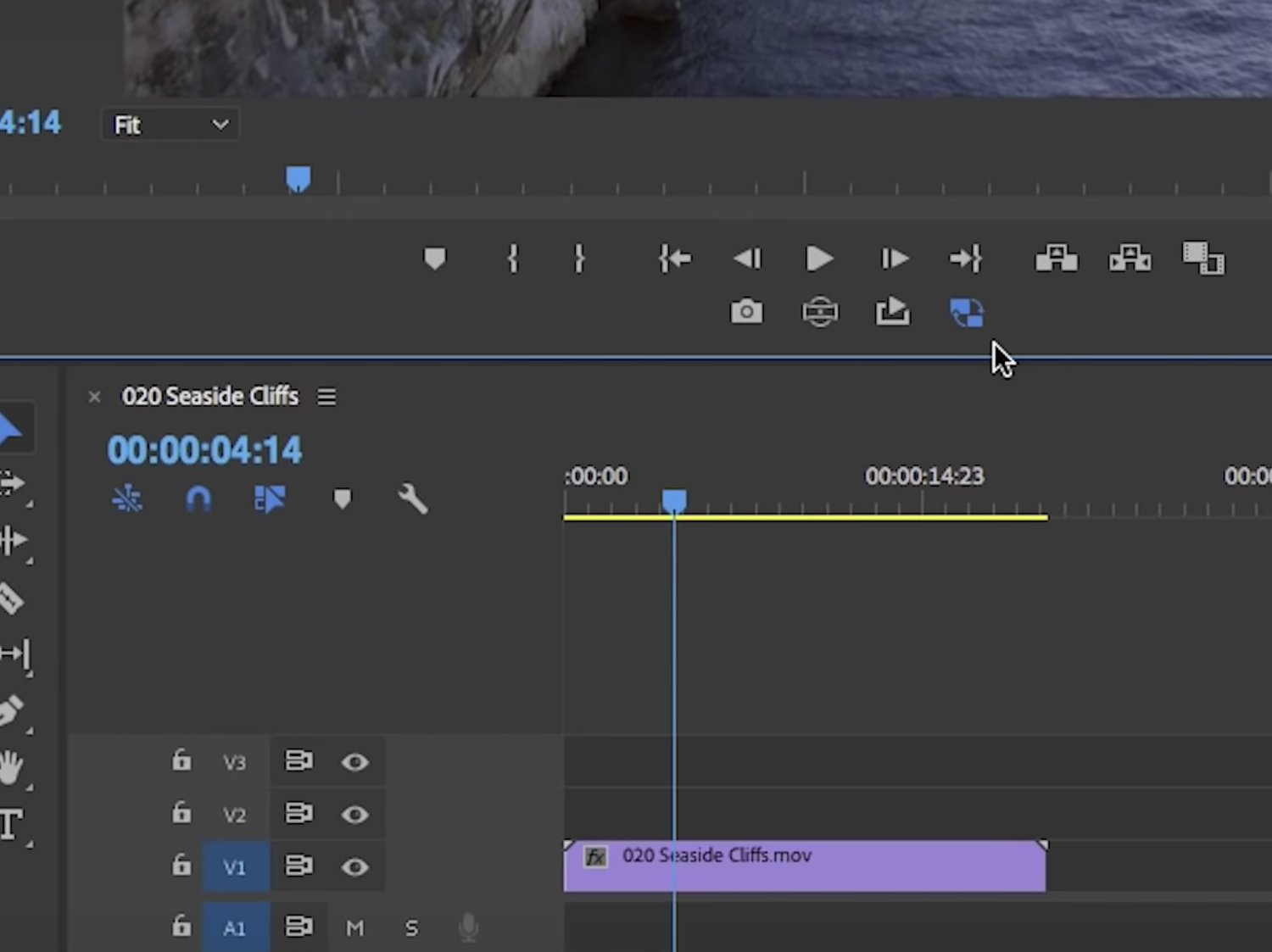Screen dimensions: 1272x952
Task: Select the 020 Seaside Cliffs.mov clip
Action: [x=805, y=866]
